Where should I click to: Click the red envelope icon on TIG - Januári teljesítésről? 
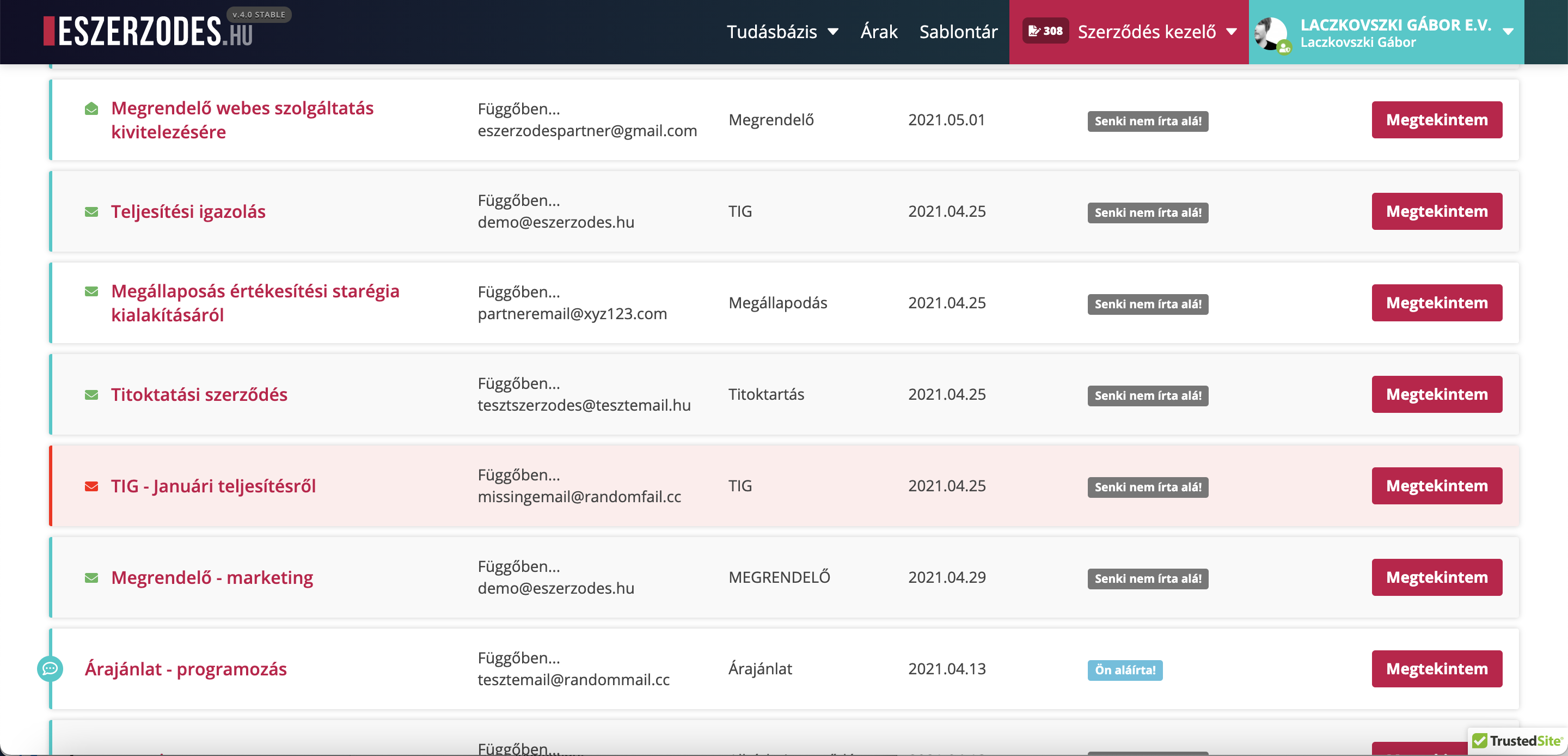tap(91, 486)
